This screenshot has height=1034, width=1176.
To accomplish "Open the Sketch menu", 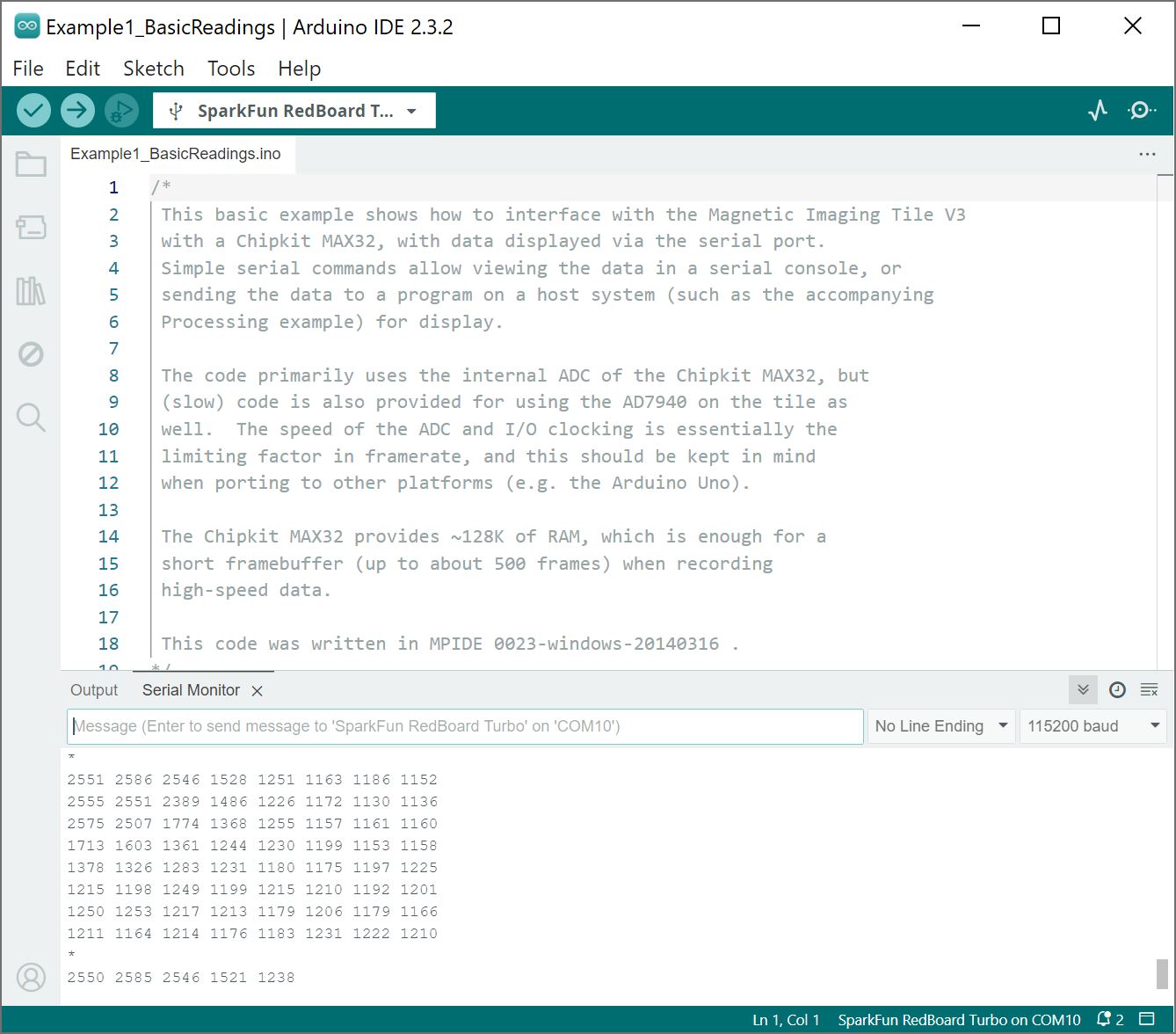I will point(153,69).
